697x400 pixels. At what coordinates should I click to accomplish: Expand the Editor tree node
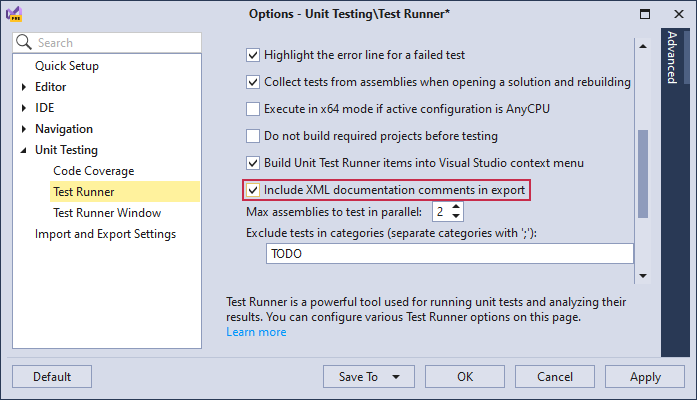[x=24, y=87]
